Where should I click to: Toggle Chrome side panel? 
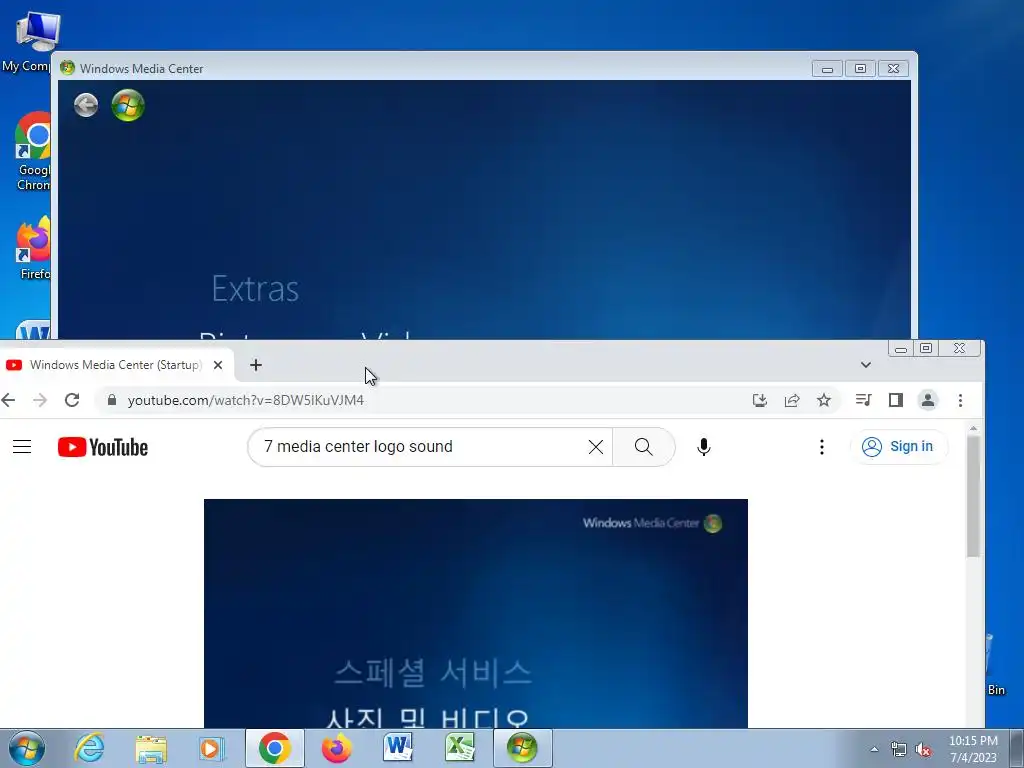[896, 400]
